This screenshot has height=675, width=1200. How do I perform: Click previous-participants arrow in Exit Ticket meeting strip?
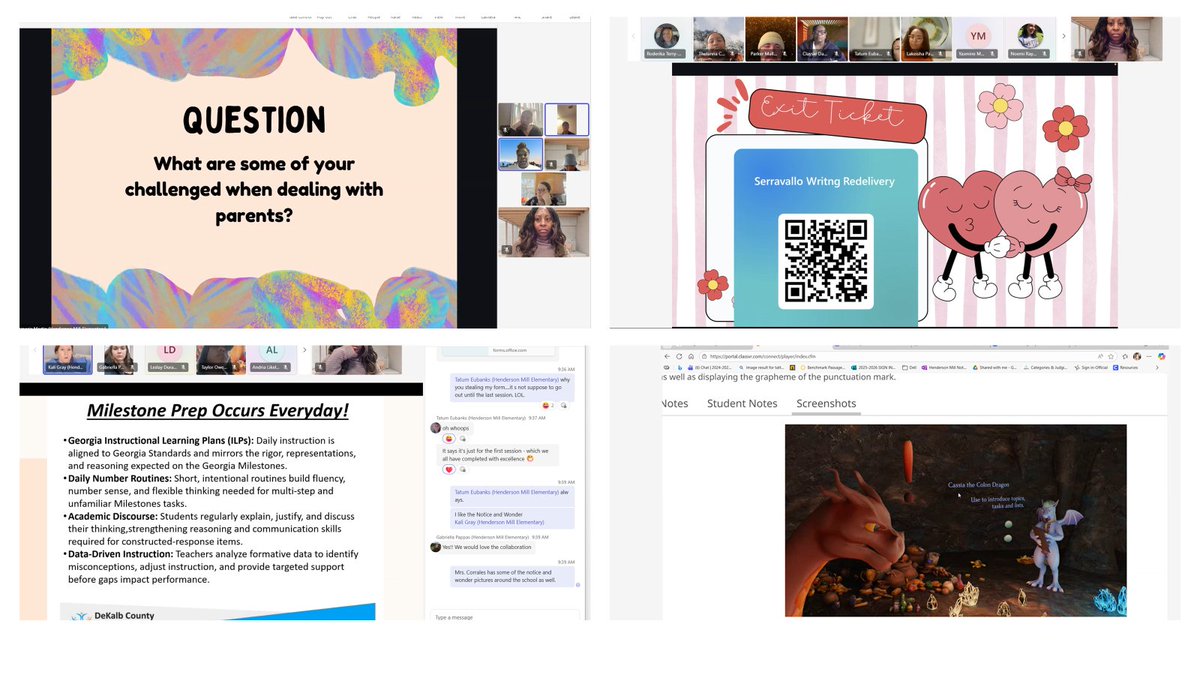(x=633, y=35)
